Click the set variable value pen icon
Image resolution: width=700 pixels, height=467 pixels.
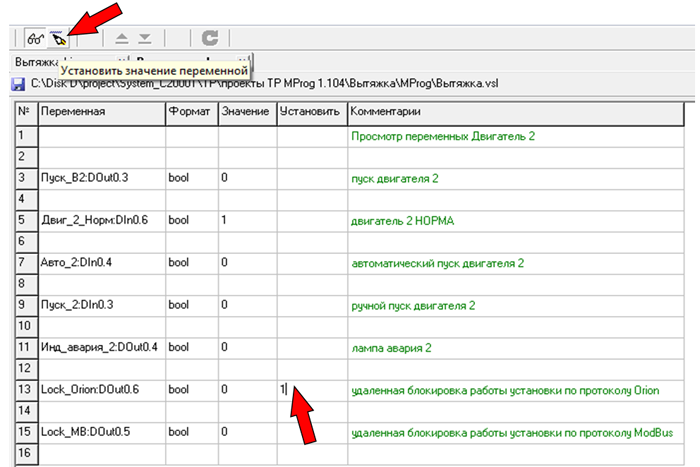point(59,39)
